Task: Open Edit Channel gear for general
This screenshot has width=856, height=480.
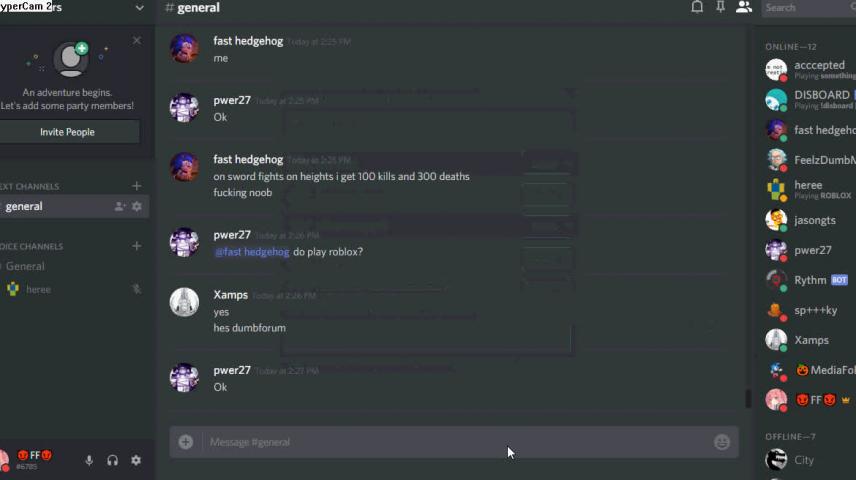Action: [136, 206]
